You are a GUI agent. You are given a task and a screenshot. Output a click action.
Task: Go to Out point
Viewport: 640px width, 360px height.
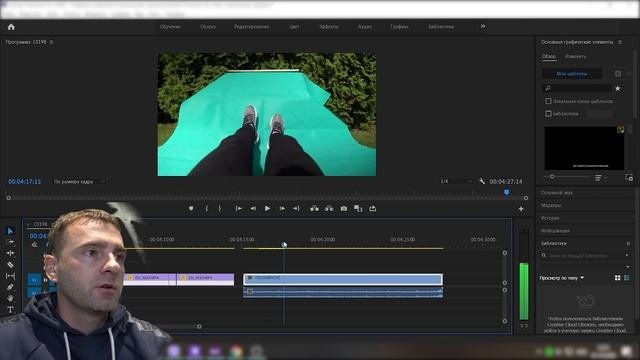pos(296,209)
